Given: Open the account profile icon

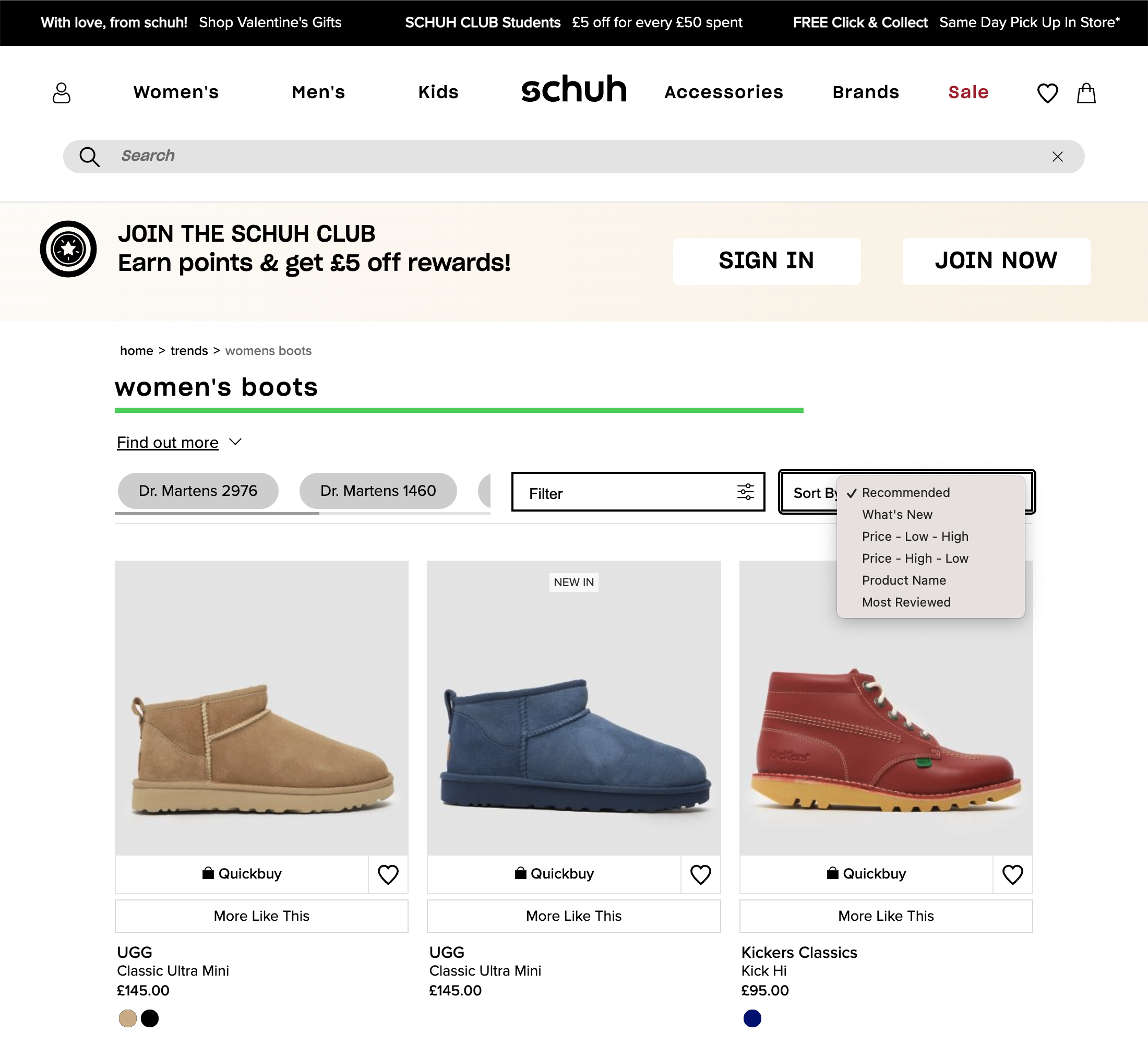Looking at the screenshot, I should (62, 93).
